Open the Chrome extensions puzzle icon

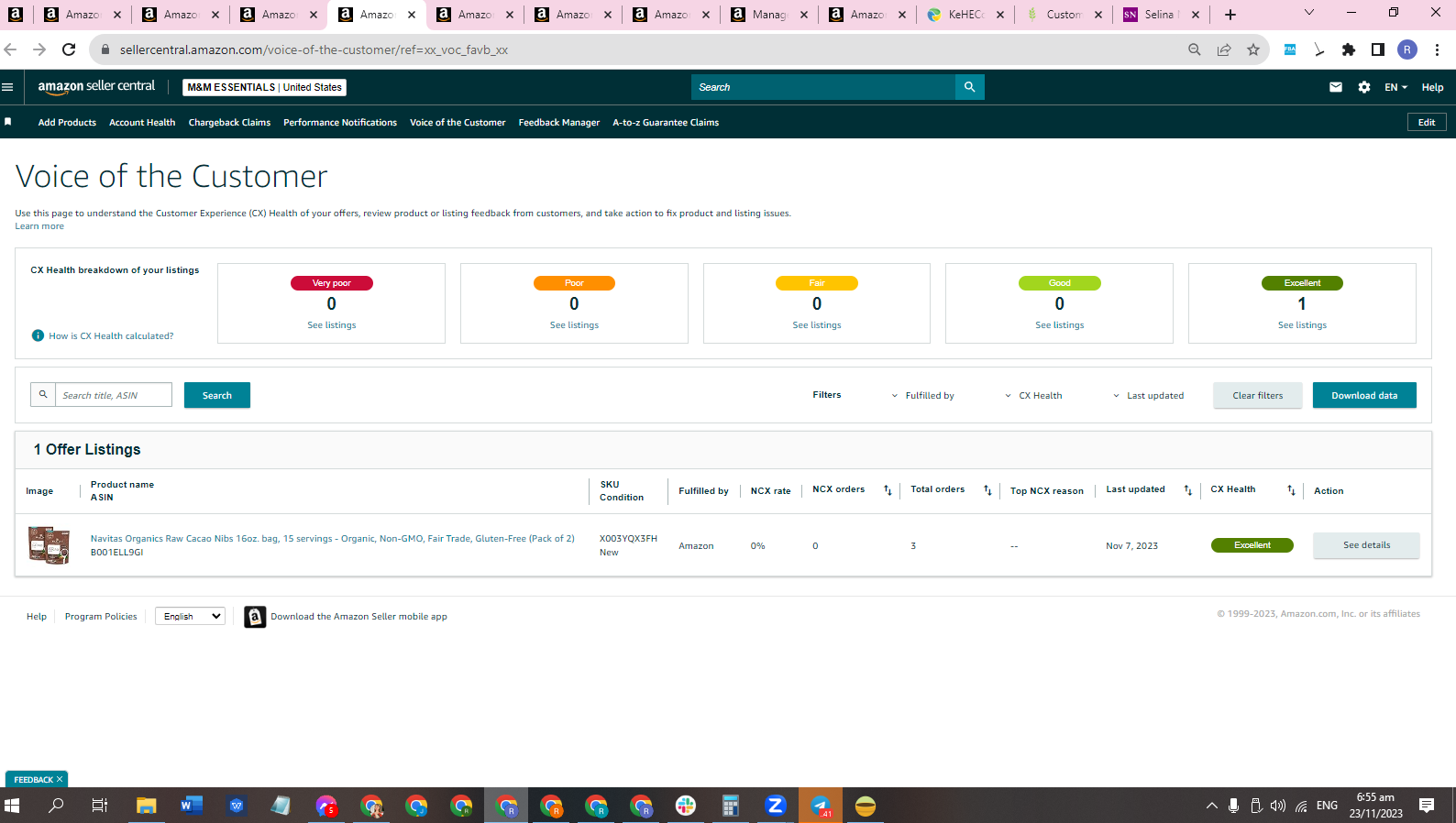pyautogui.click(x=1349, y=49)
